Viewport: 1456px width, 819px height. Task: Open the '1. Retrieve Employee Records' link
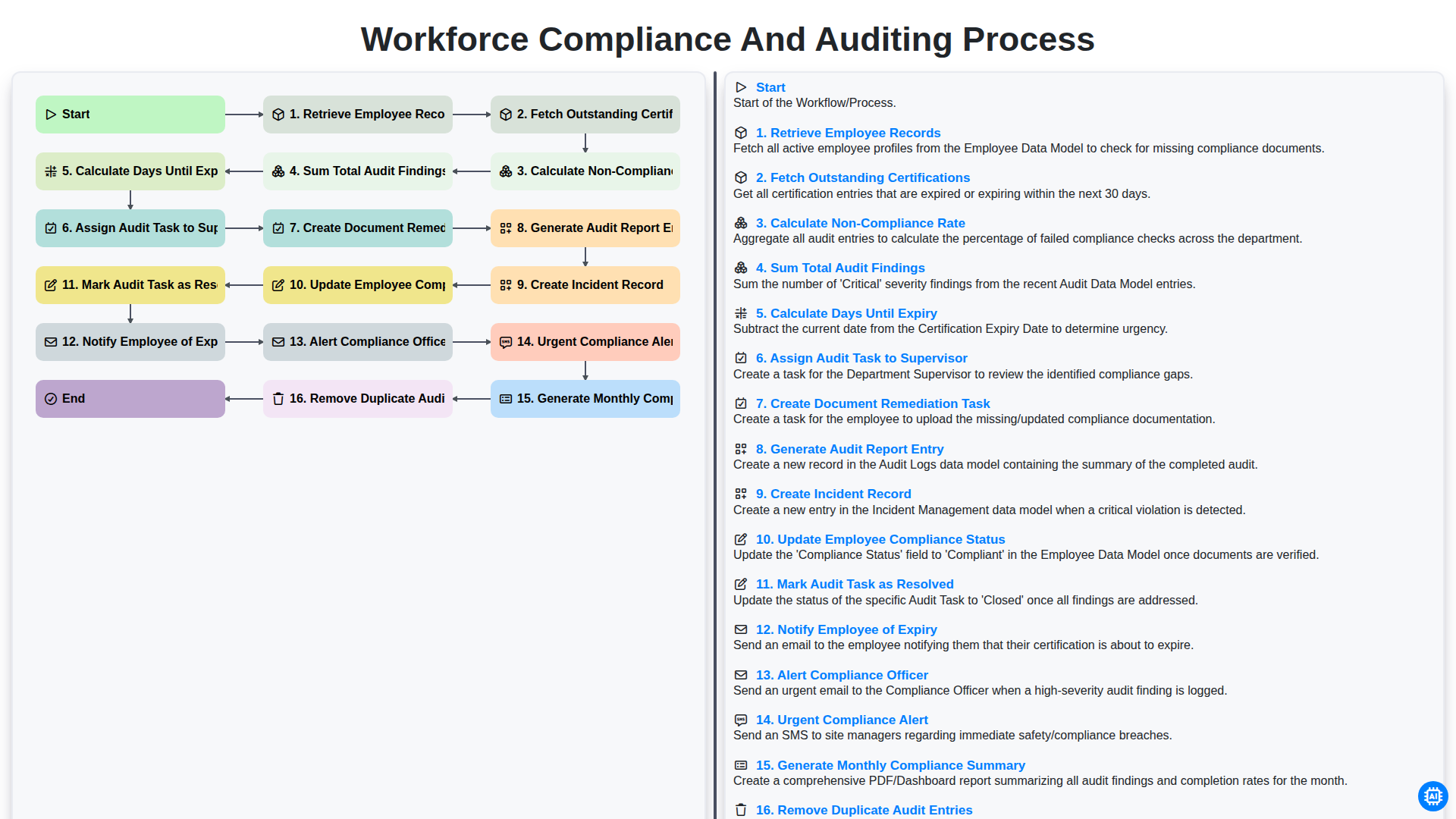(x=848, y=133)
